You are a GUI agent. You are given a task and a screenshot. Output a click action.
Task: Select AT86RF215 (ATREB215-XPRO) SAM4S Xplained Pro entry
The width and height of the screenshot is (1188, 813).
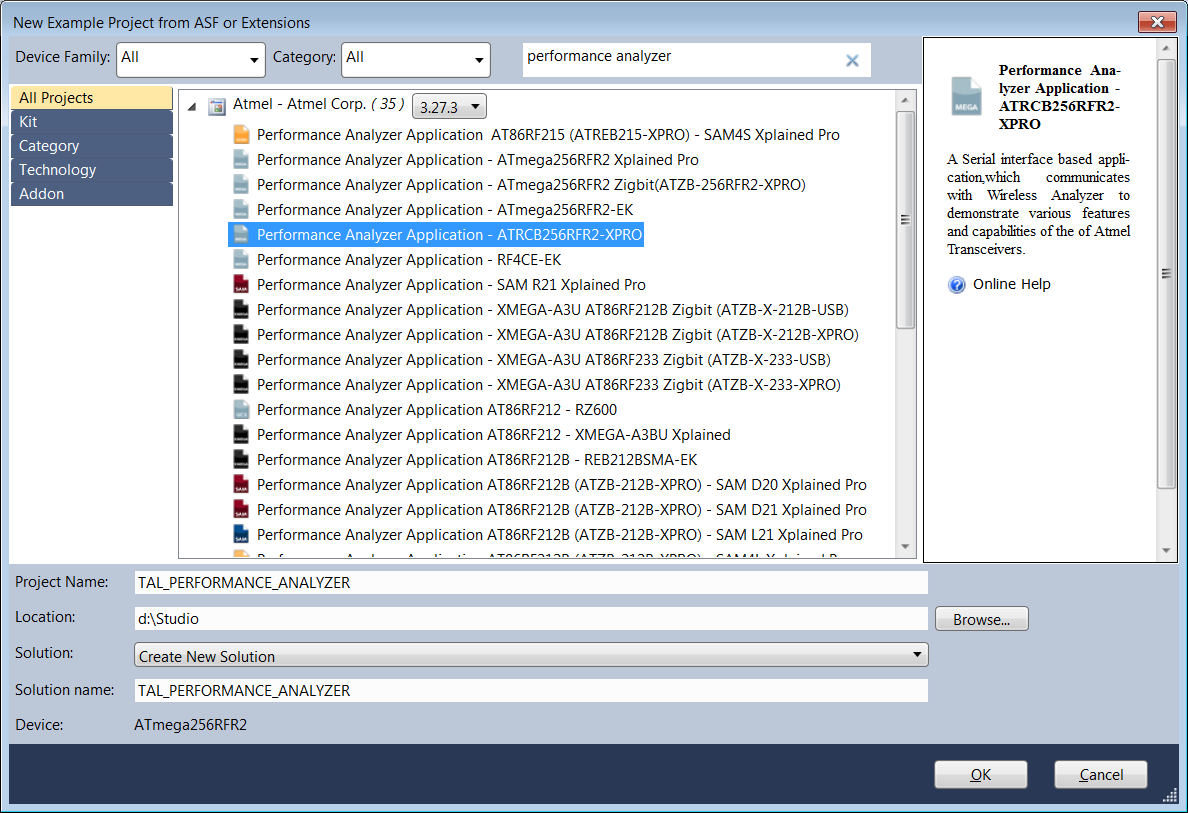pos(548,135)
